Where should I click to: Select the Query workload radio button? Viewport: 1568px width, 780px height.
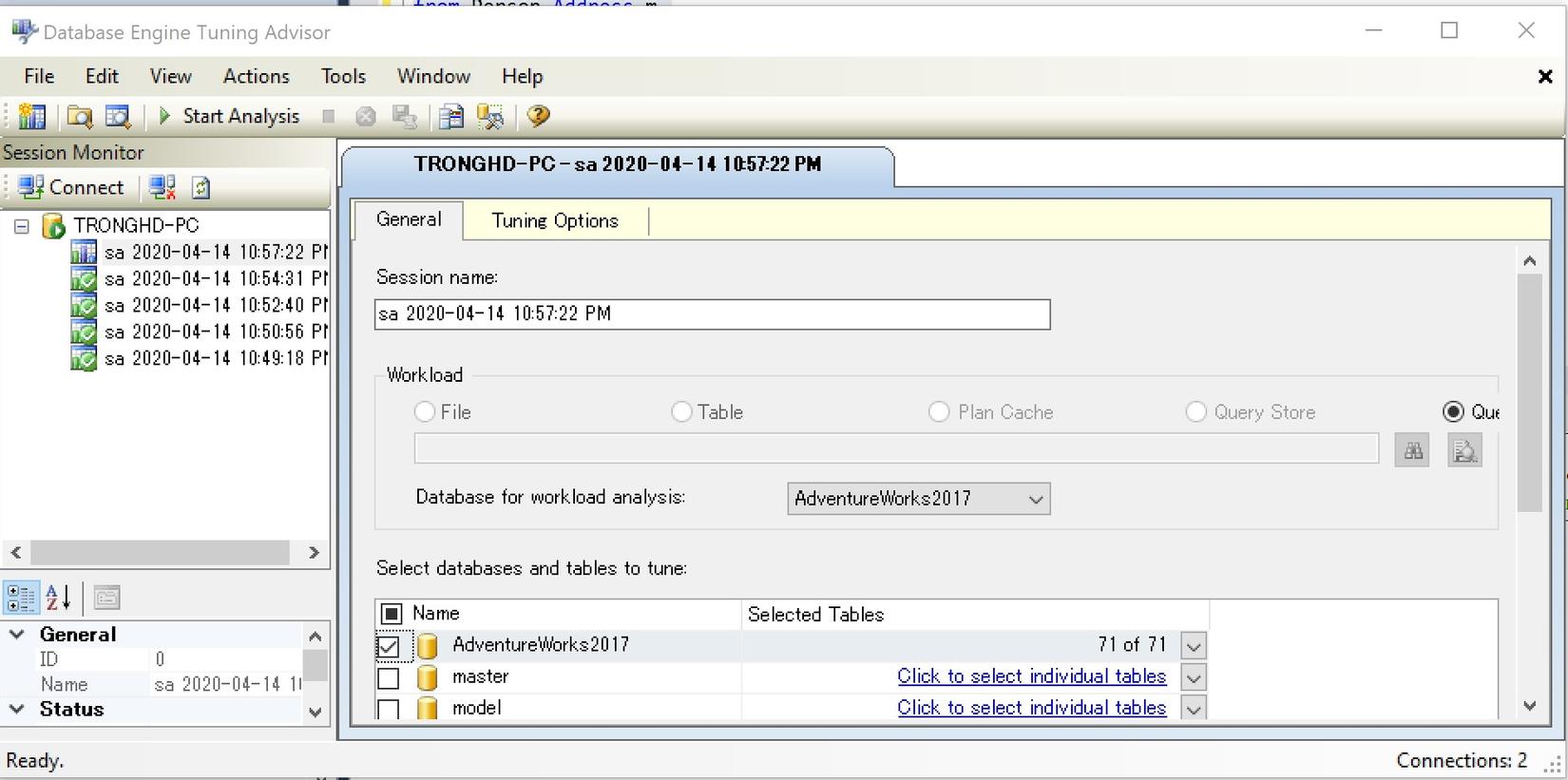point(1453,412)
